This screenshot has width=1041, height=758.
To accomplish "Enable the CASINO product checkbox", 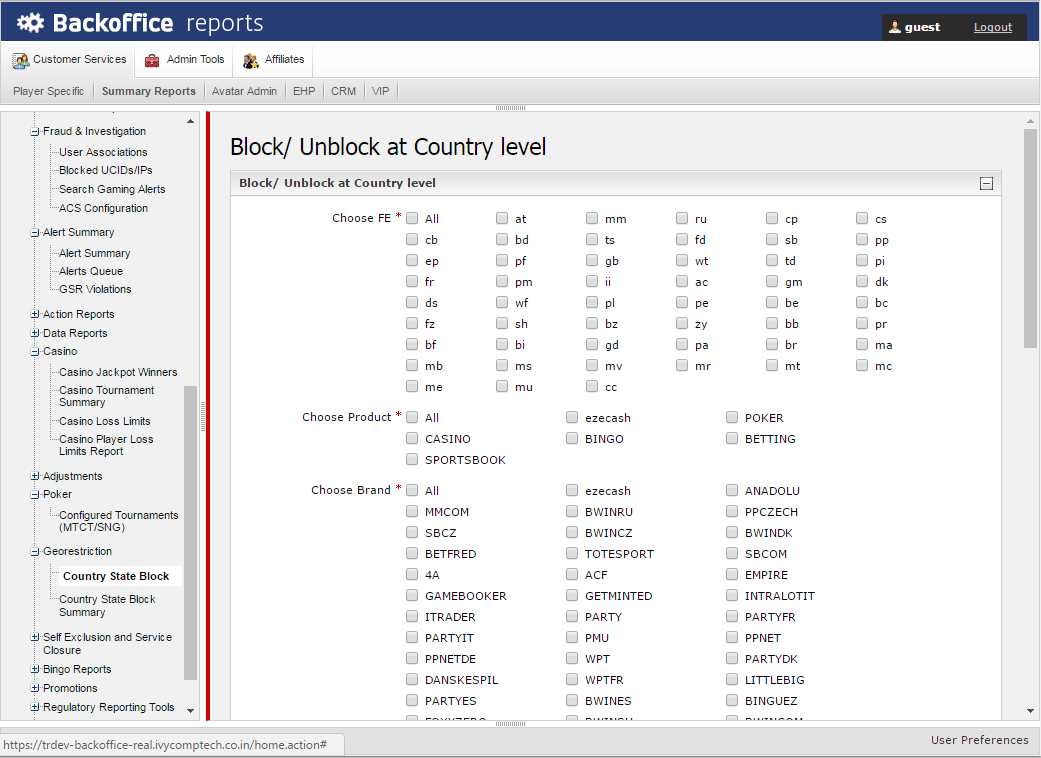I will [412, 439].
